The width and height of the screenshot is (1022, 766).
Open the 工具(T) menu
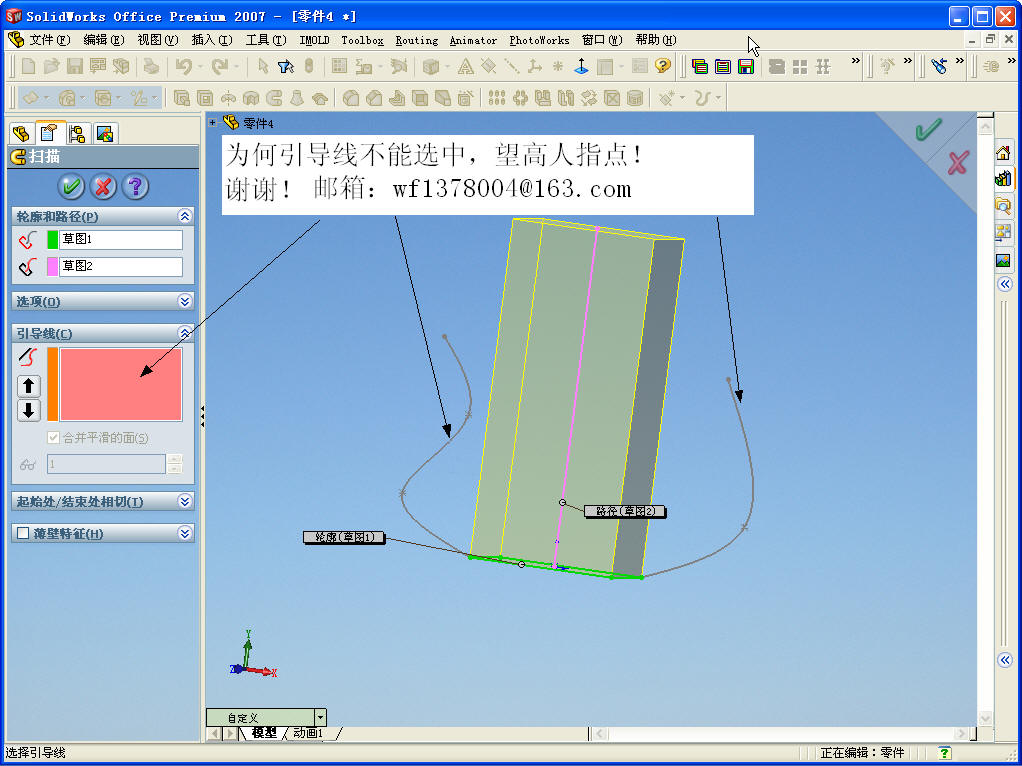266,40
